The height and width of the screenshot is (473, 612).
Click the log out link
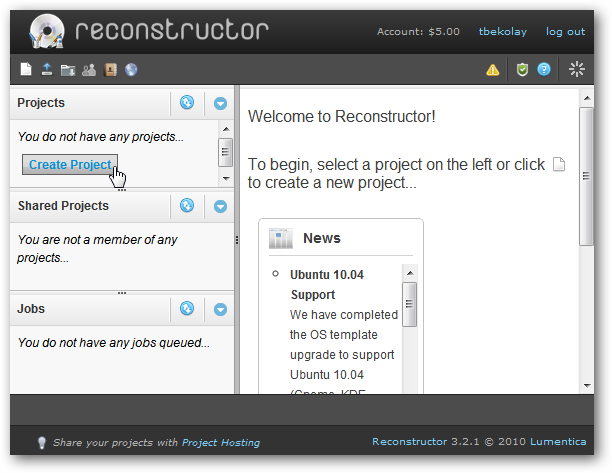565,32
